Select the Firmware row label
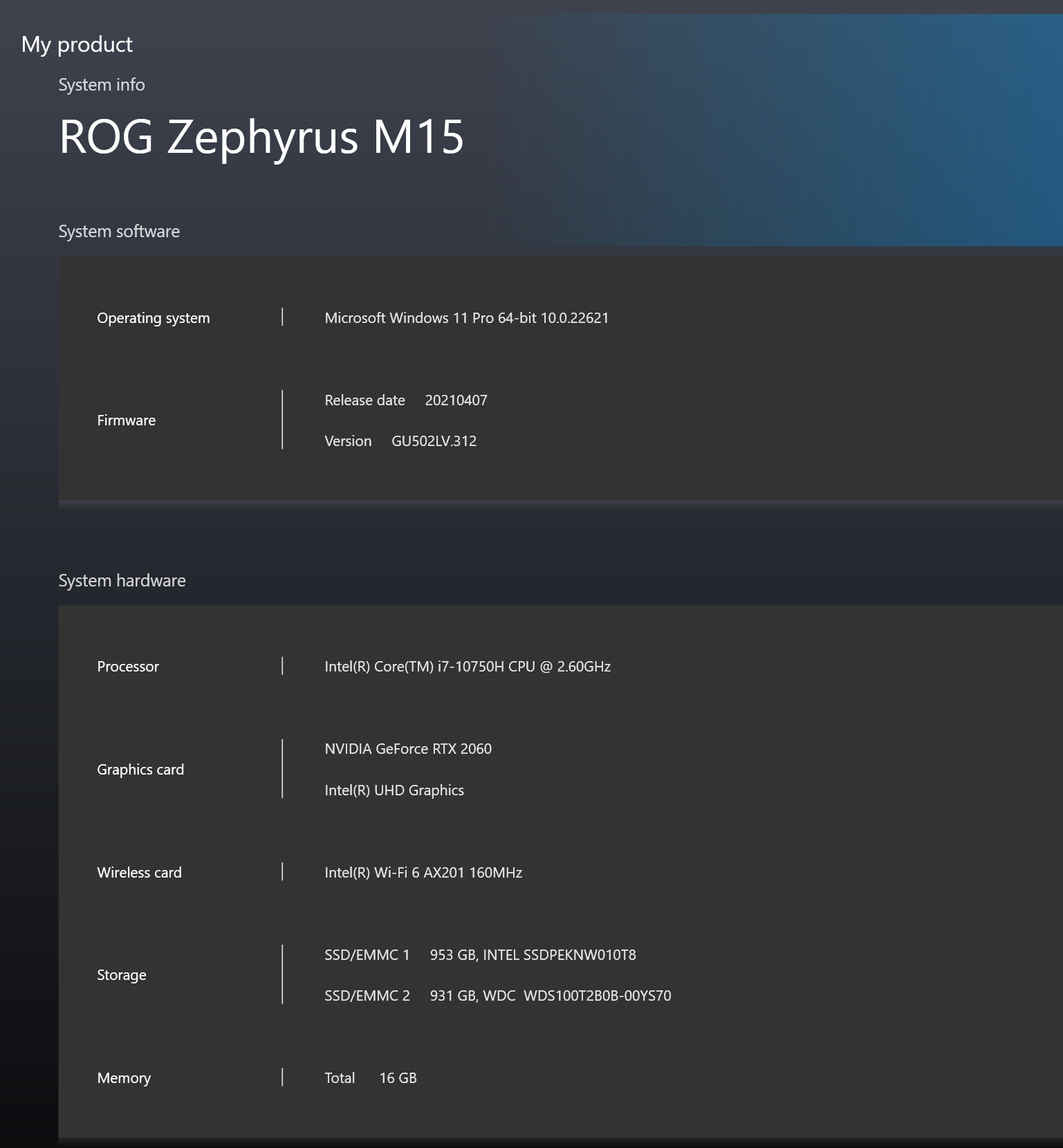 (x=126, y=420)
